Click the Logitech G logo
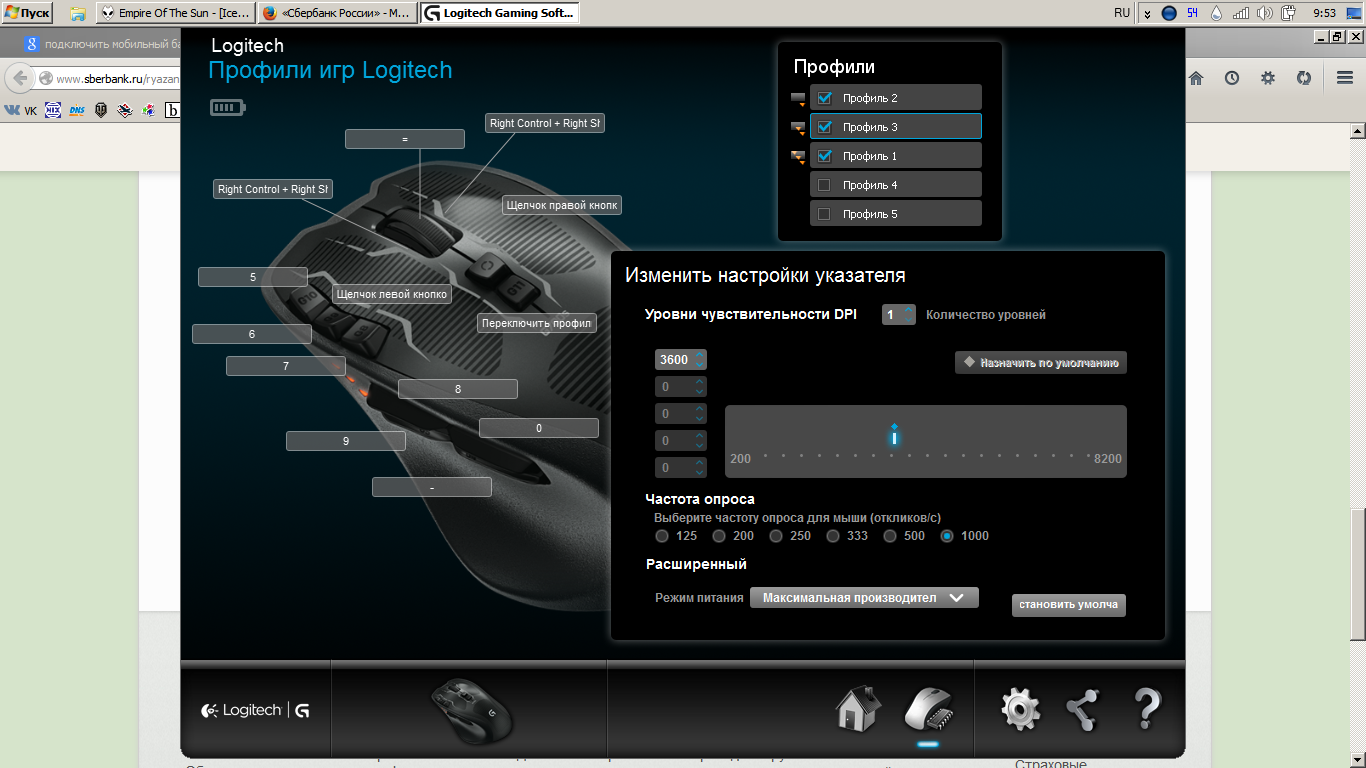The image size is (1366, 768). click(255, 710)
